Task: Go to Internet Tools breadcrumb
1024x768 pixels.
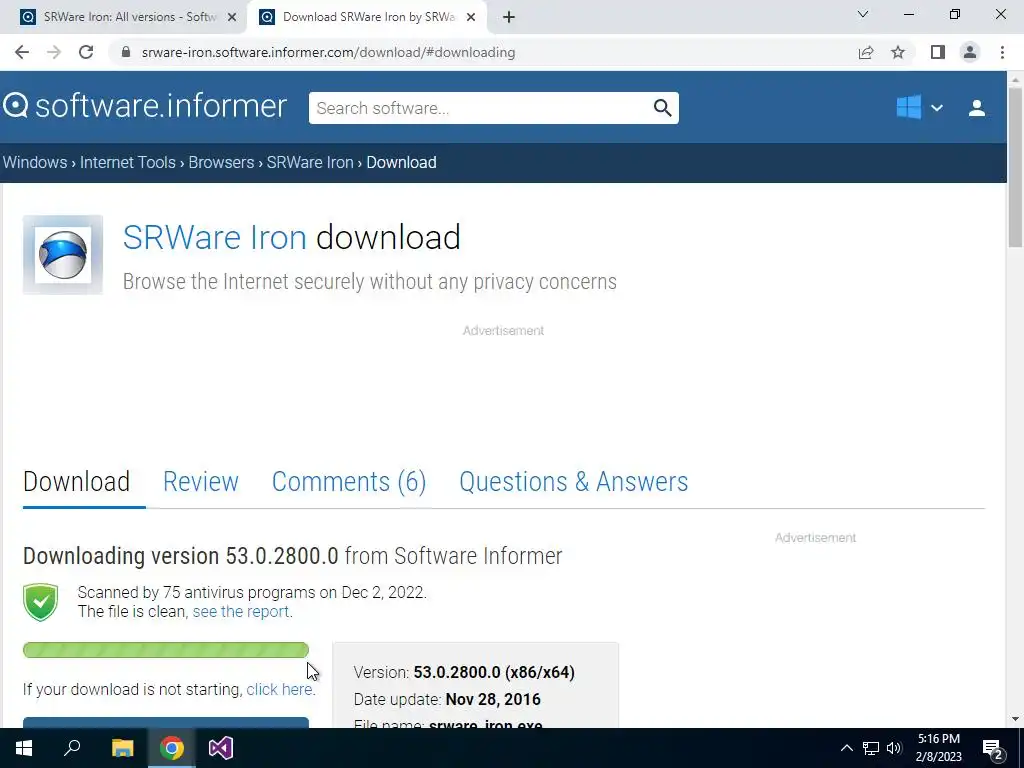Action: click(x=128, y=162)
